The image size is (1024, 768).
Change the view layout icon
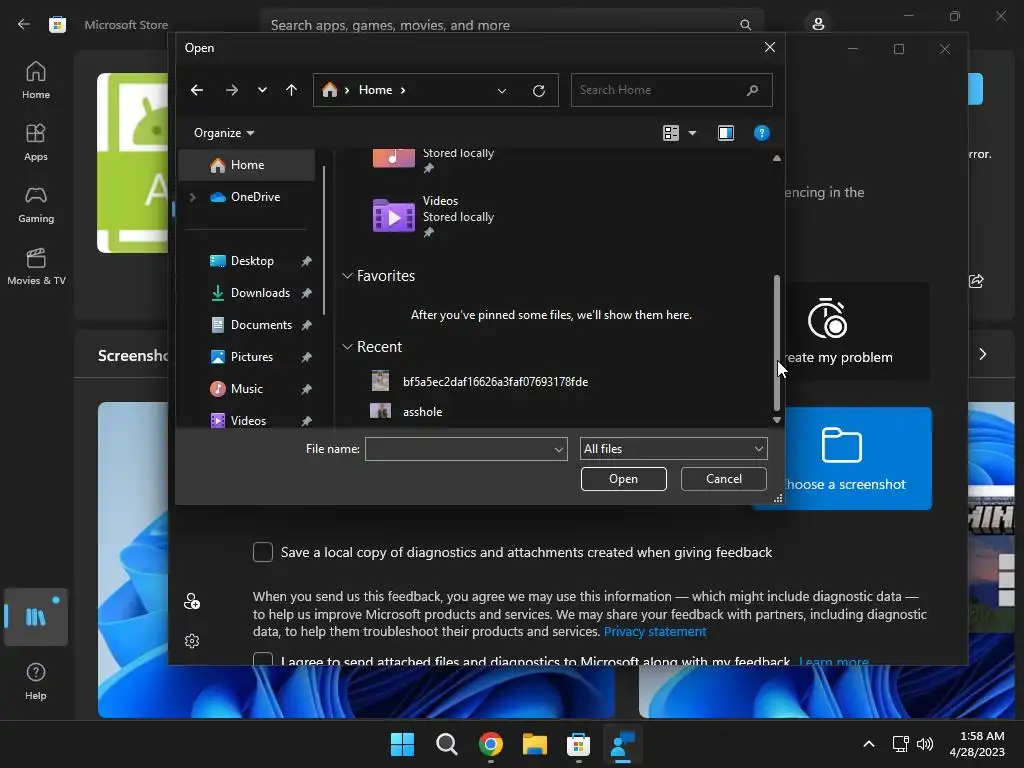671,133
